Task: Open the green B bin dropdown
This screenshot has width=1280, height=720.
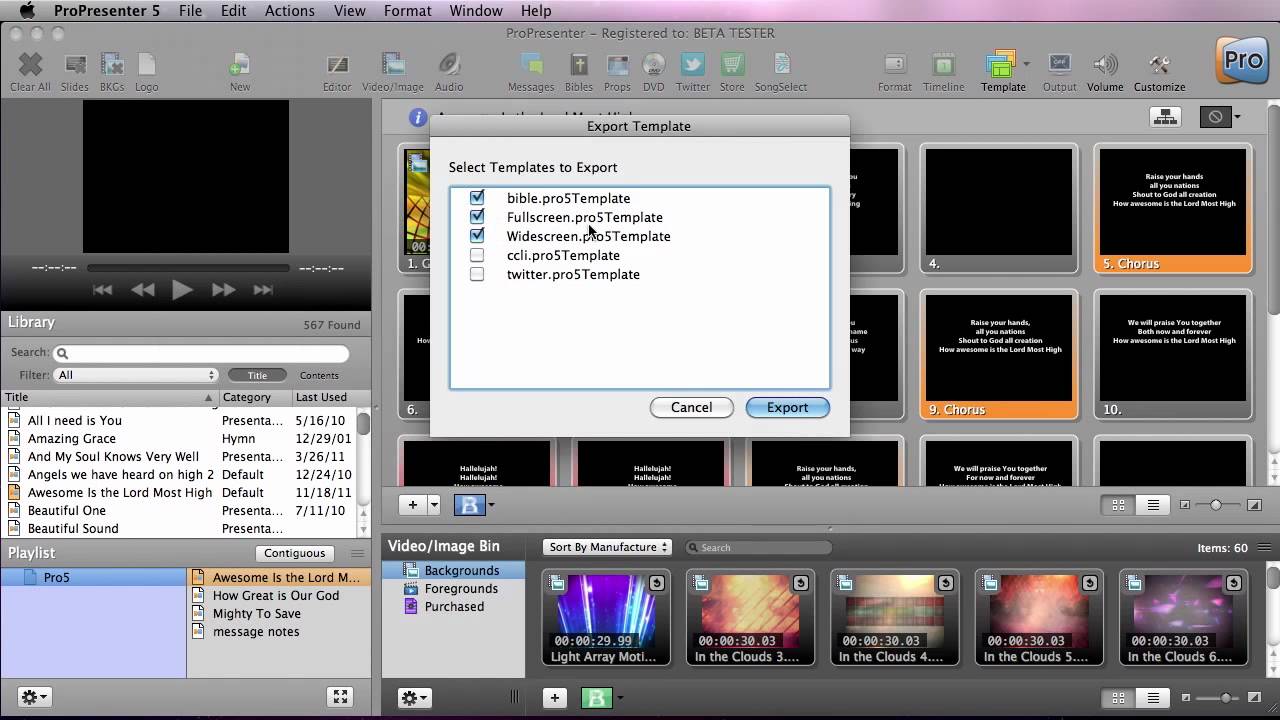Action: [619, 698]
